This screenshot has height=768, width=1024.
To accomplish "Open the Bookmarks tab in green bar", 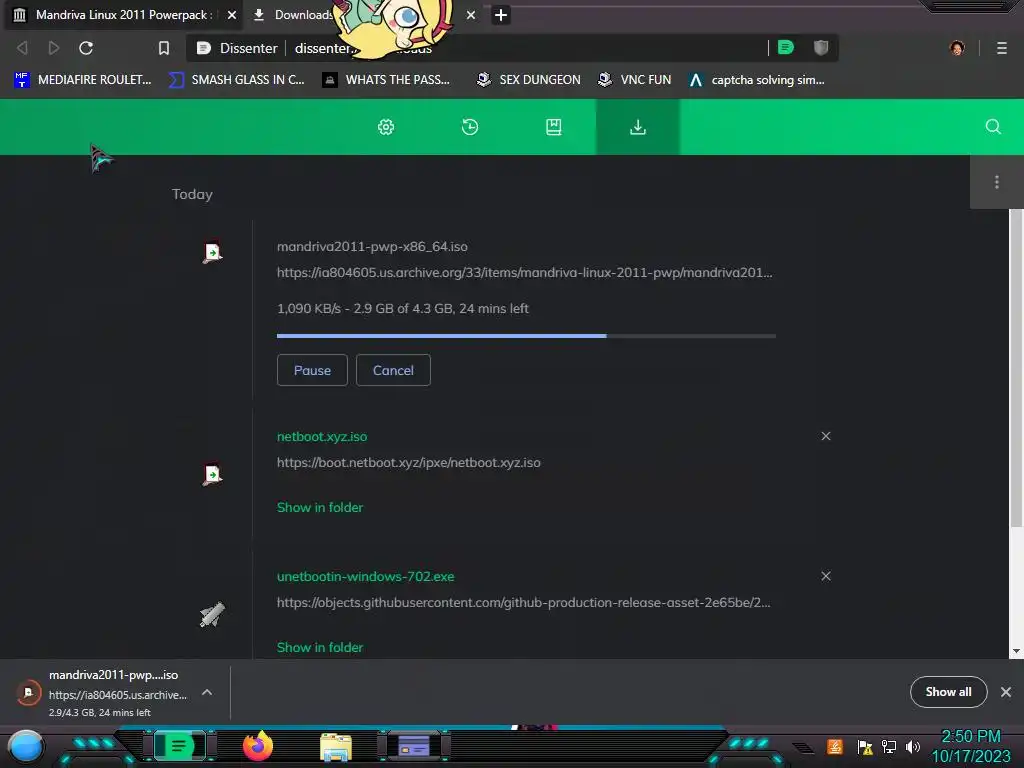I will point(554,127).
